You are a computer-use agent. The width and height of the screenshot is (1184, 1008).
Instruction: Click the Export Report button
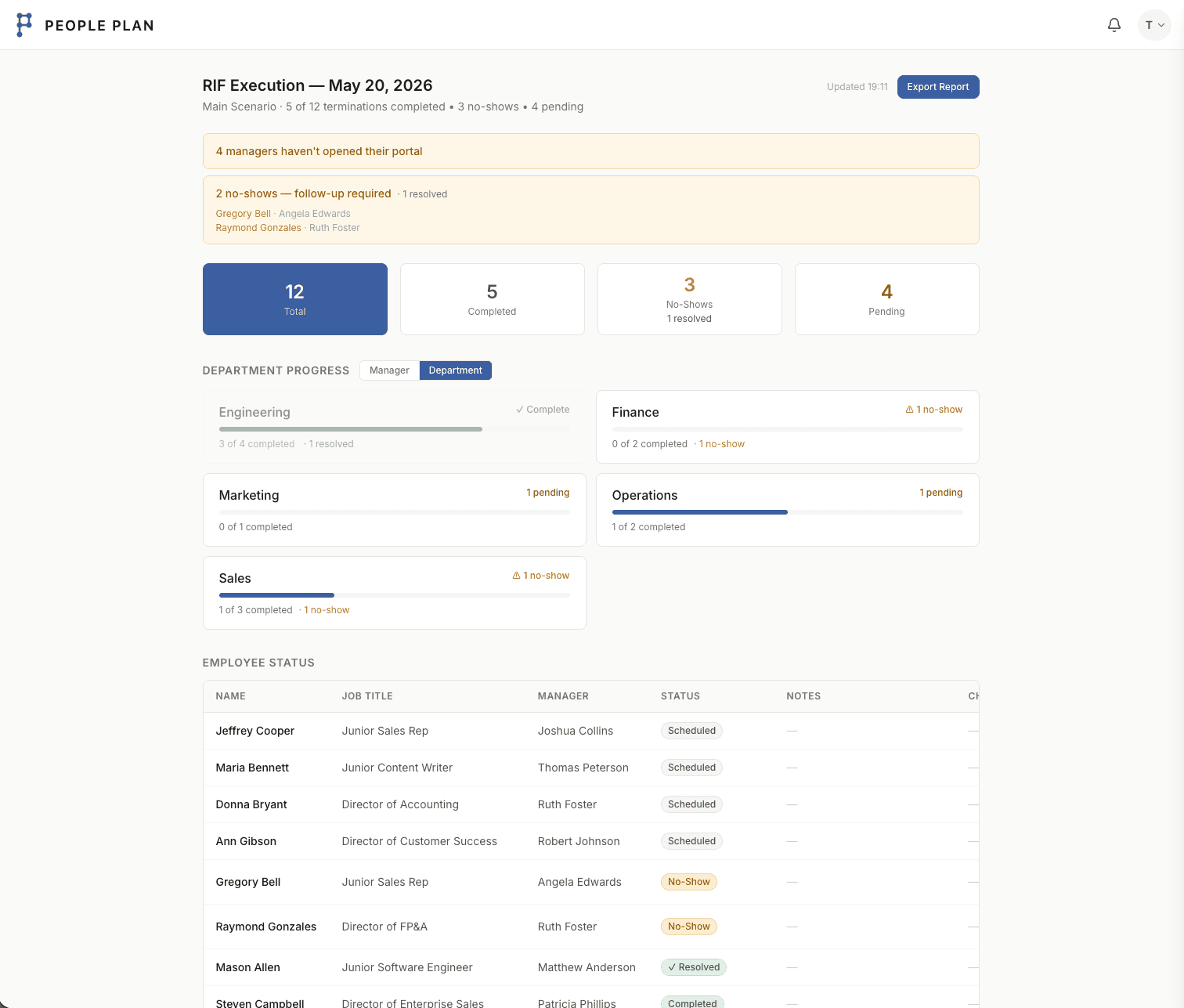(938, 87)
